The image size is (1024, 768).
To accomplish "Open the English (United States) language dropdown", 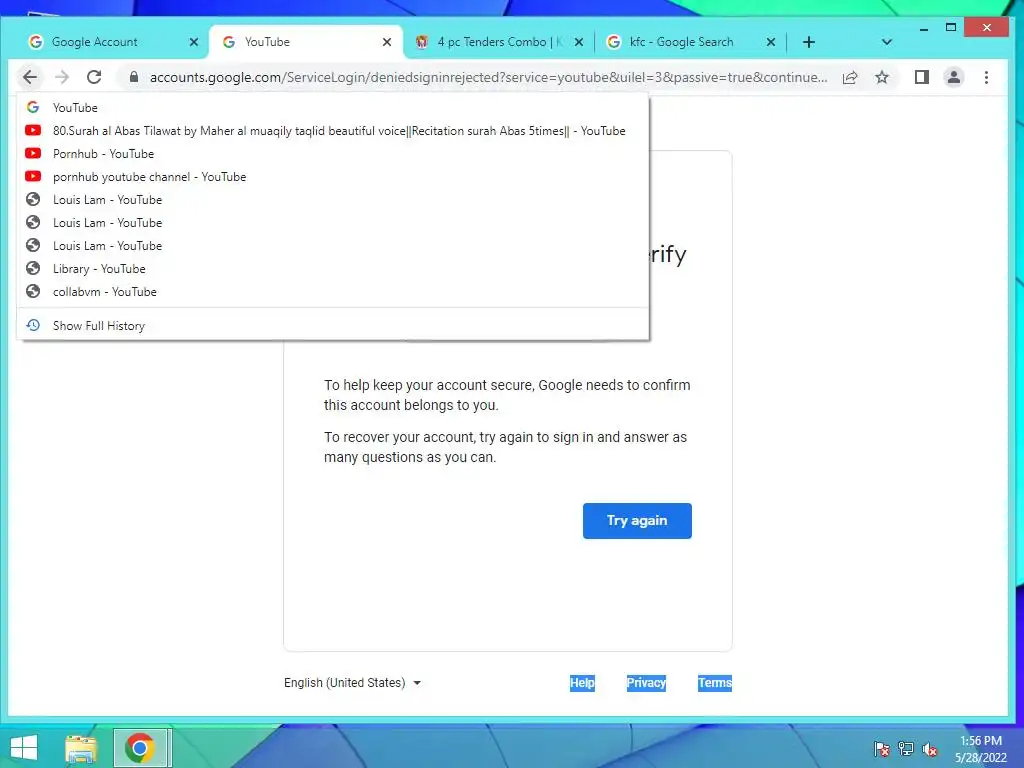I will (352, 683).
